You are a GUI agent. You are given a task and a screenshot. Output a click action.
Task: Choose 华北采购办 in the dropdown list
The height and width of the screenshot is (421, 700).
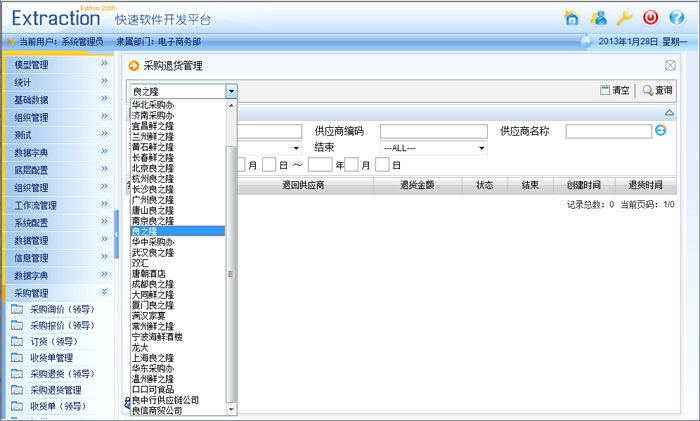click(x=153, y=104)
